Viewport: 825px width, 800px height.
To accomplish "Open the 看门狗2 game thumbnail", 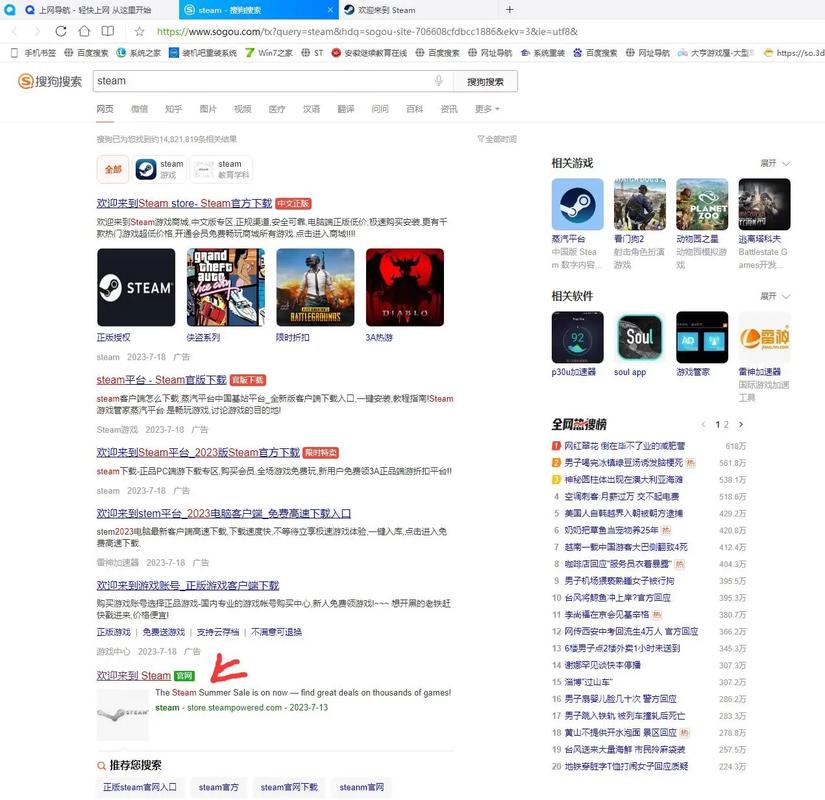I will tap(639, 204).
